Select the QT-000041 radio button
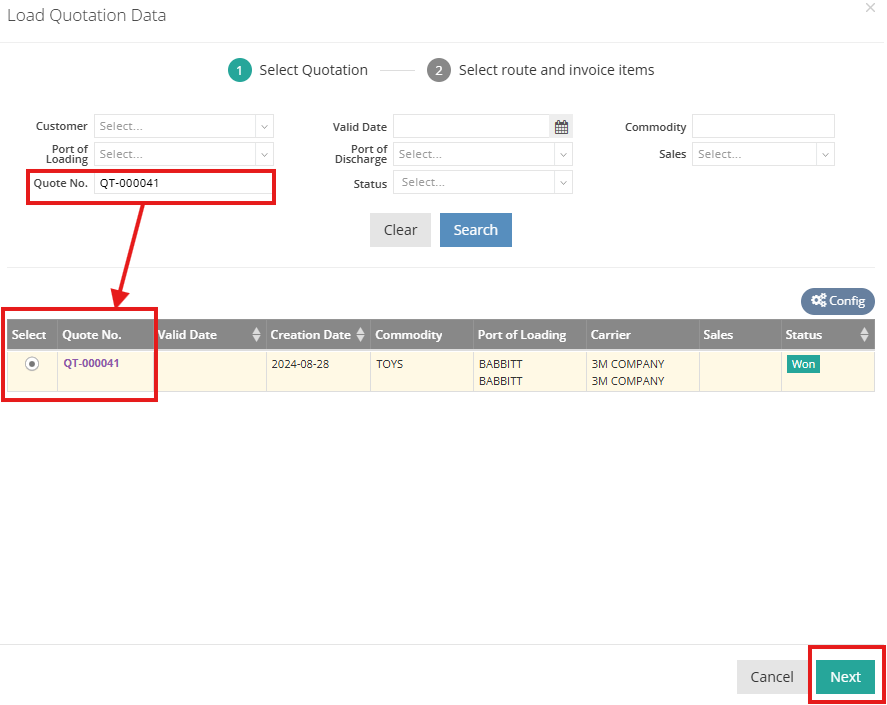887x705 pixels. [x=30, y=363]
